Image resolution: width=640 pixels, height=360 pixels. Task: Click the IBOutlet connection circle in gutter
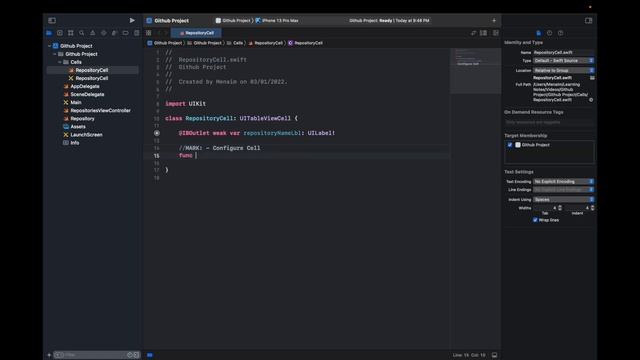tap(157, 133)
